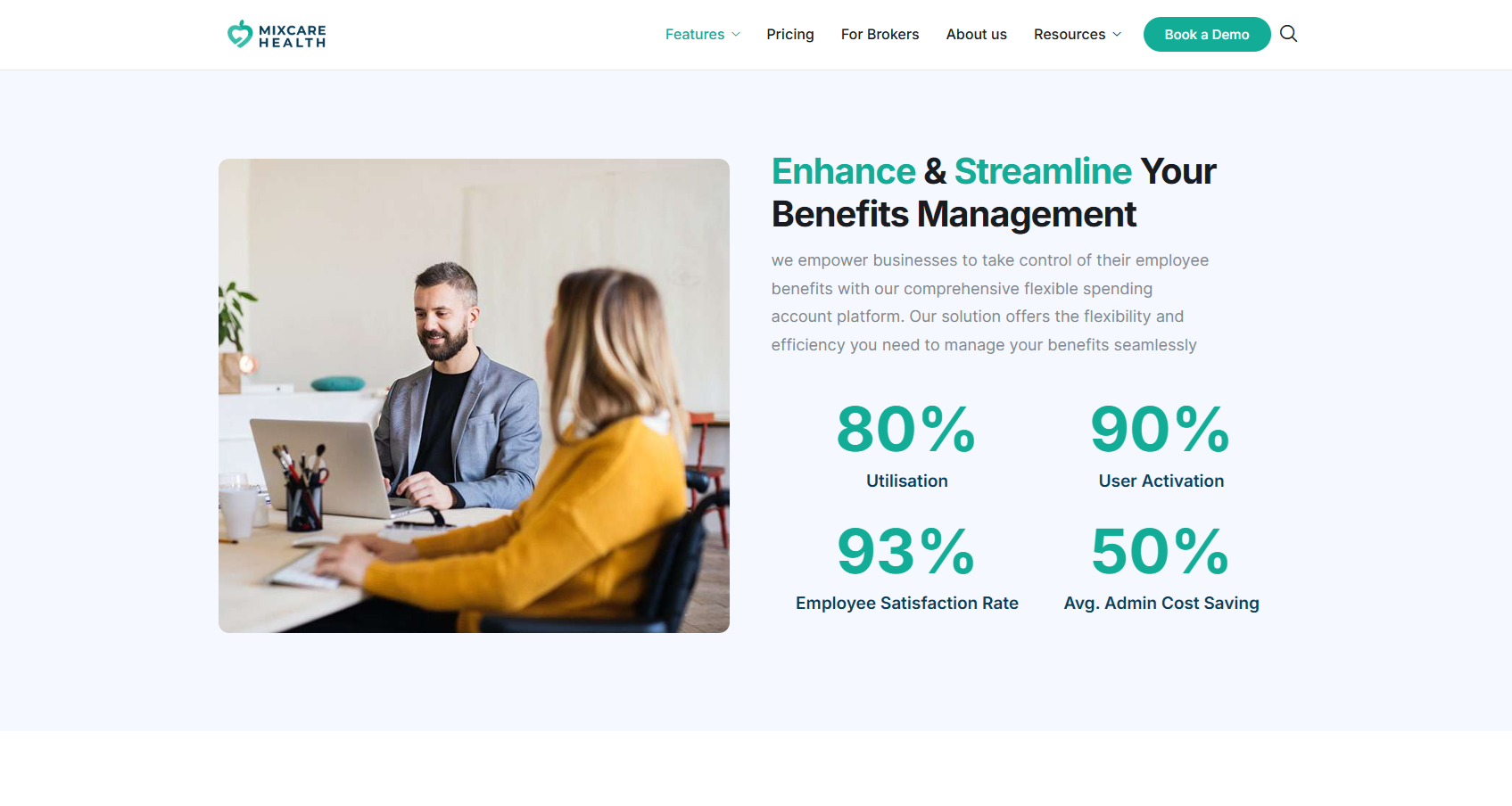Click the 80% utilisation figure

point(906,430)
